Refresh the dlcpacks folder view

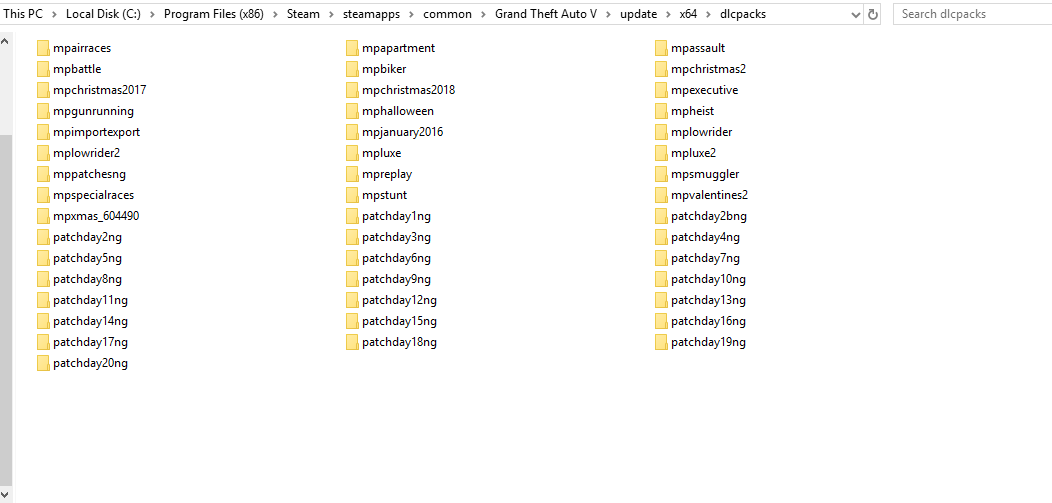[x=873, y=14]
